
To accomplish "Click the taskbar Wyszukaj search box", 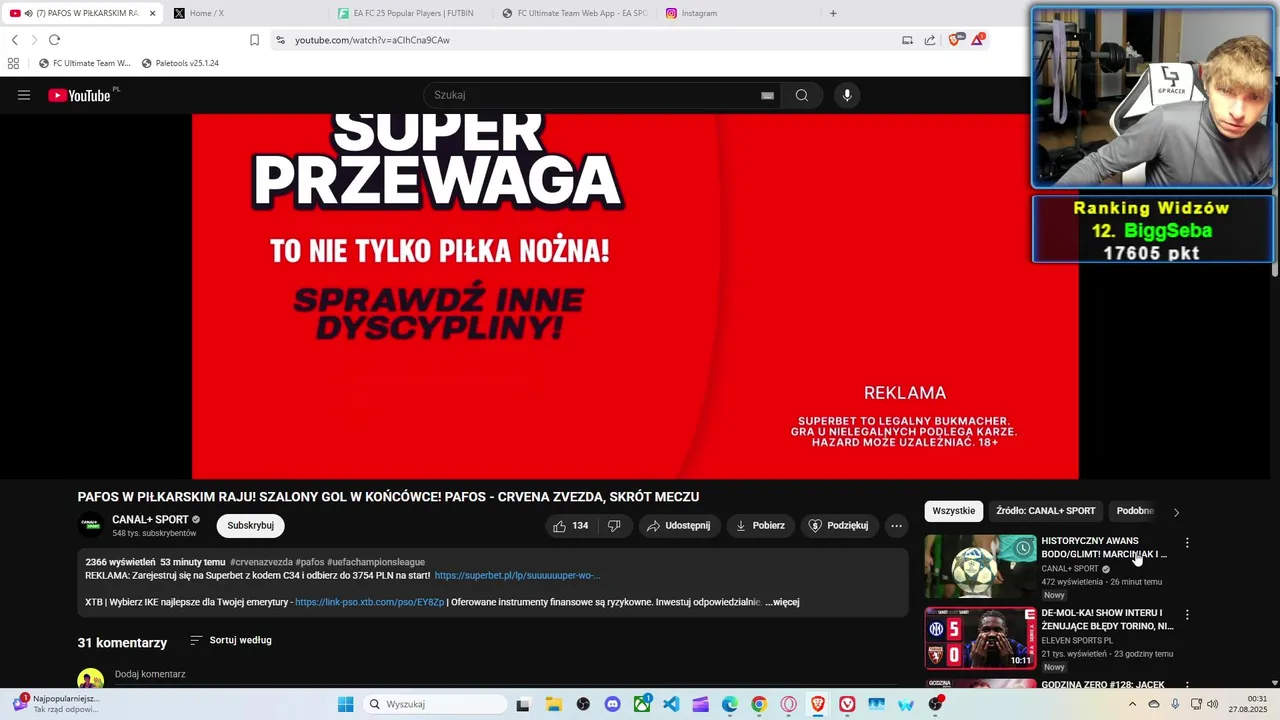I will (435, 704).
